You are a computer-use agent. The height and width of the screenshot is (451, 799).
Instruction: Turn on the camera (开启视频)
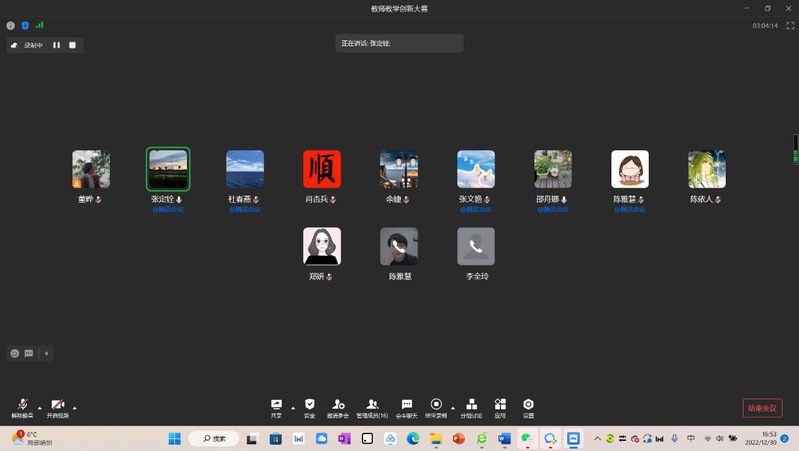click(58, 406)
